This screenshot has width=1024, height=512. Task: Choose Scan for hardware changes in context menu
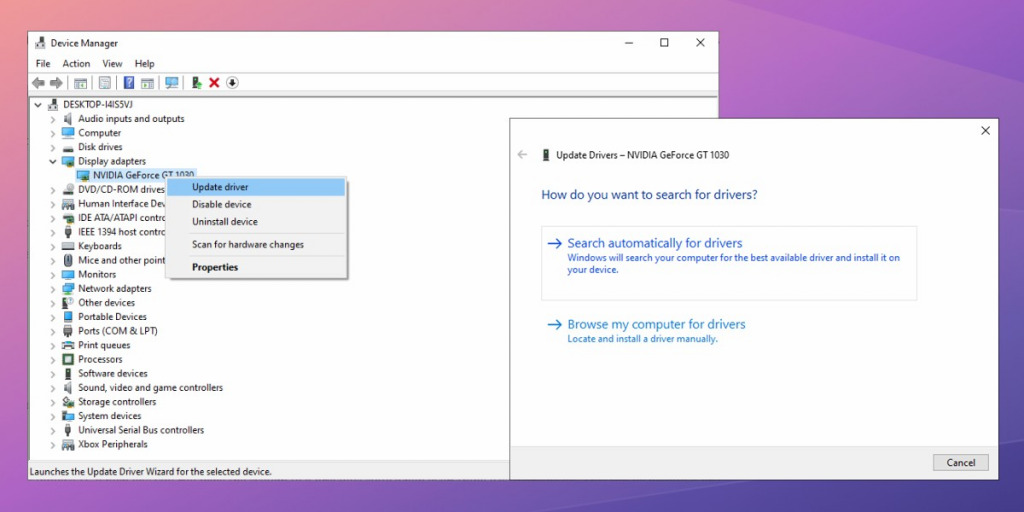[256, 245]
